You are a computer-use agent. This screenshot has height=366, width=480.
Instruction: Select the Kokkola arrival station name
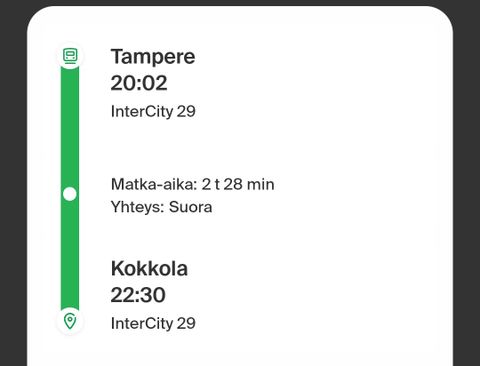click(x=149, y=268)
